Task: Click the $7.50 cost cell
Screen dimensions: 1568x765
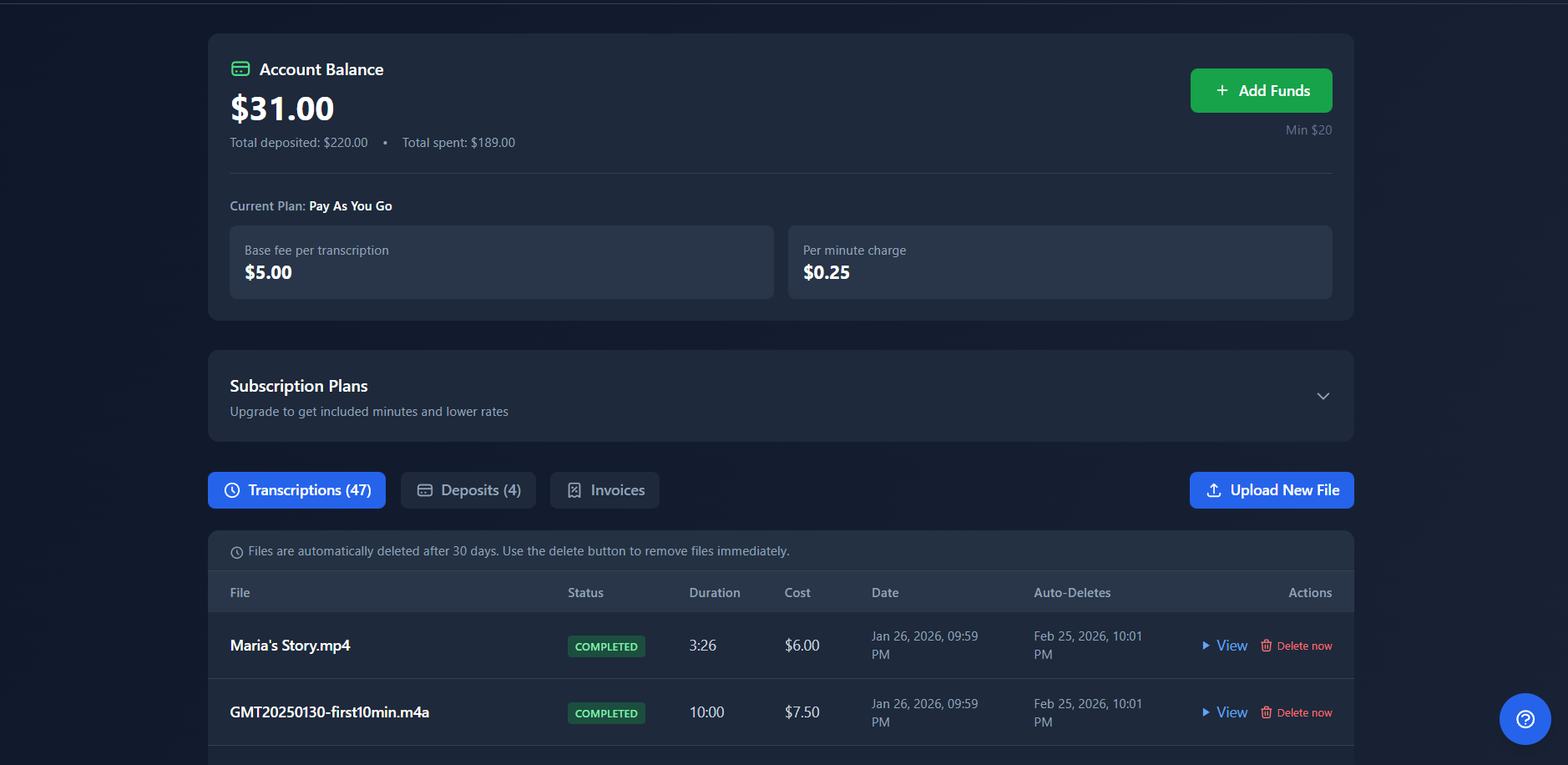Action: [802, 712]
